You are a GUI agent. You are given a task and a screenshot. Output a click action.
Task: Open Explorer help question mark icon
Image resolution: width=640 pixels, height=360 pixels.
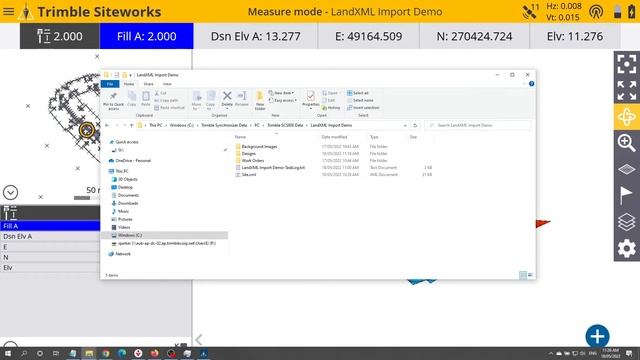pos(531,84)
